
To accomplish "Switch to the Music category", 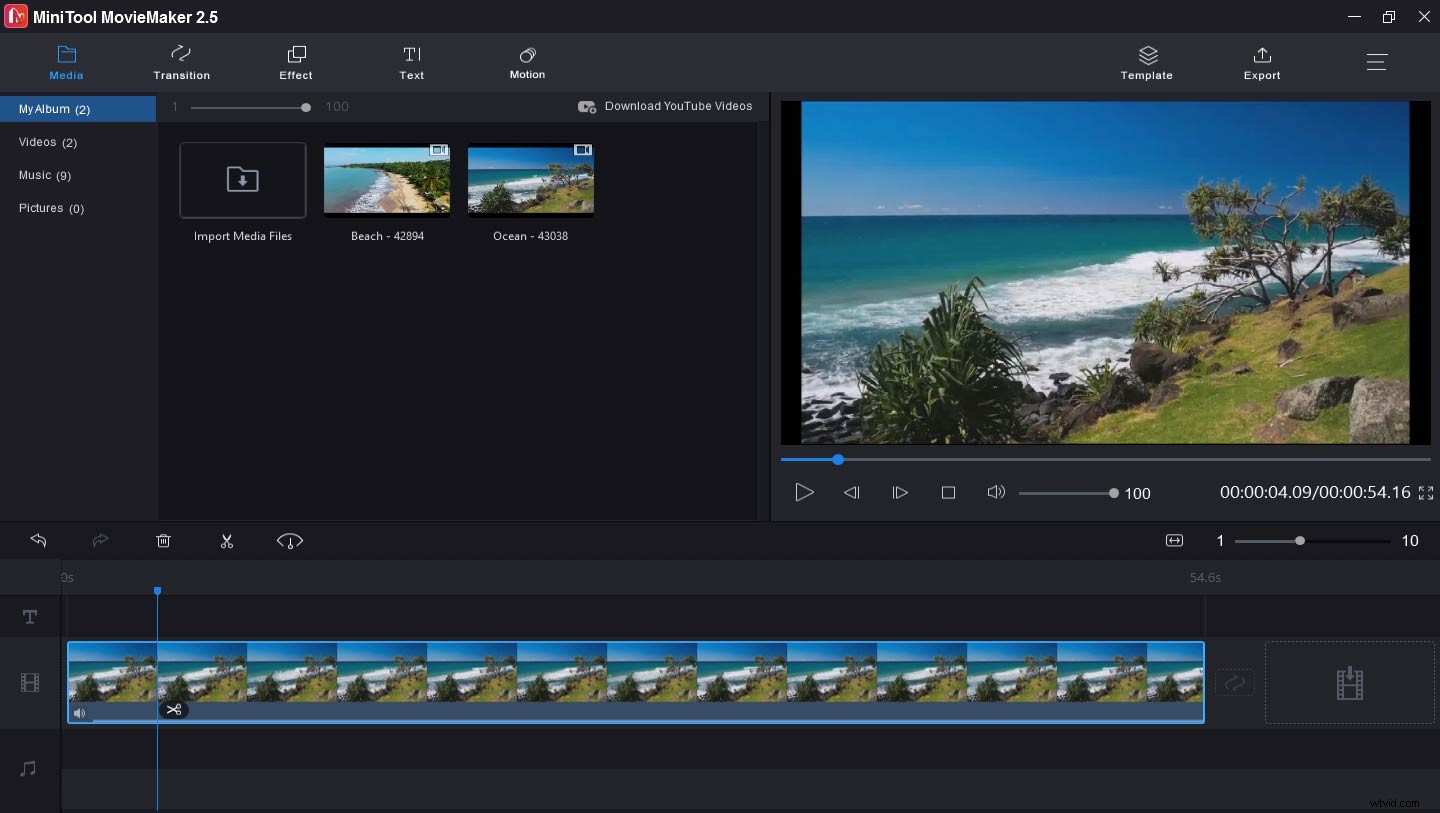I will tap(45, 175).
